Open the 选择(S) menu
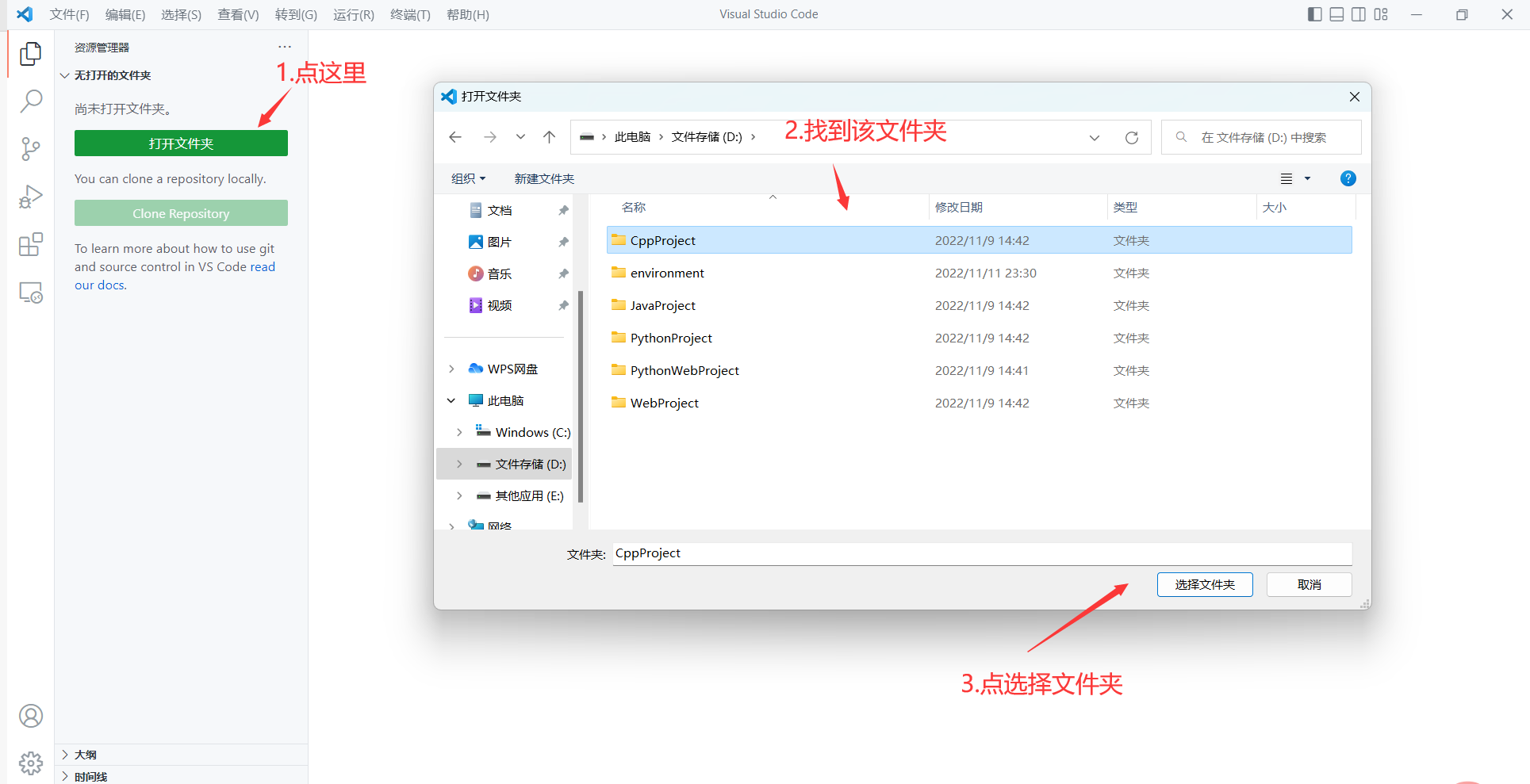 coord(181,14)
